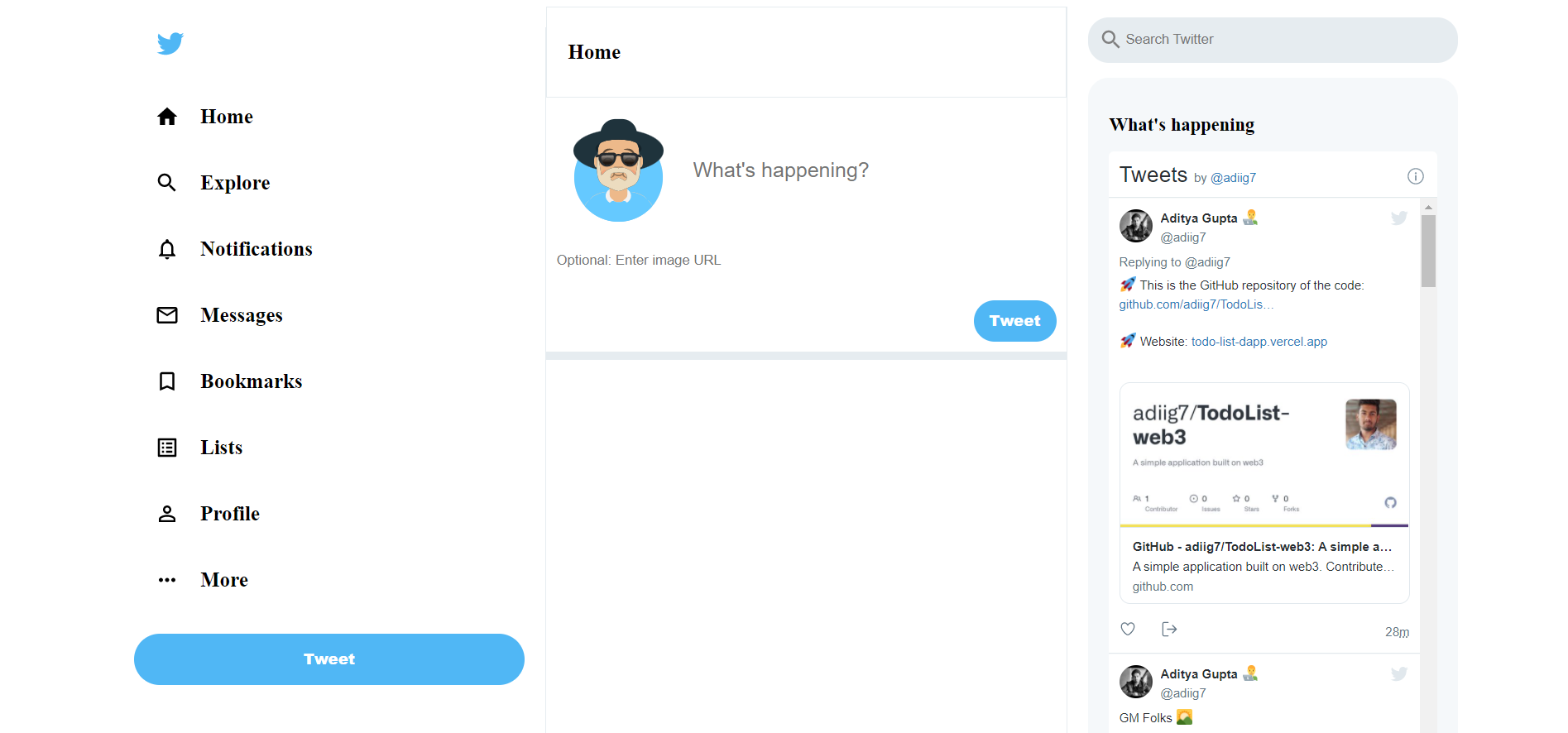Open Explore using the magnifier icon

[167, 182]
